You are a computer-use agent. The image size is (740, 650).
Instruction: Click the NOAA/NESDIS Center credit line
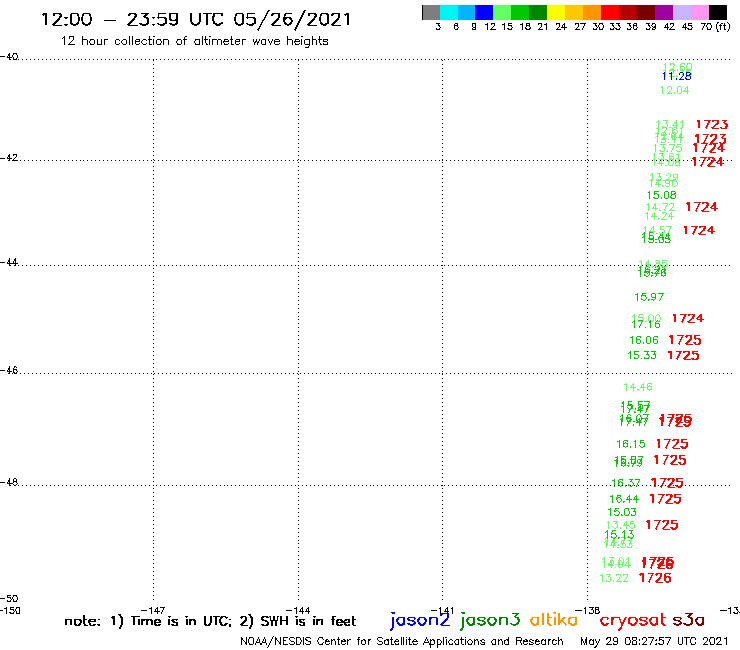pos(402,641)
